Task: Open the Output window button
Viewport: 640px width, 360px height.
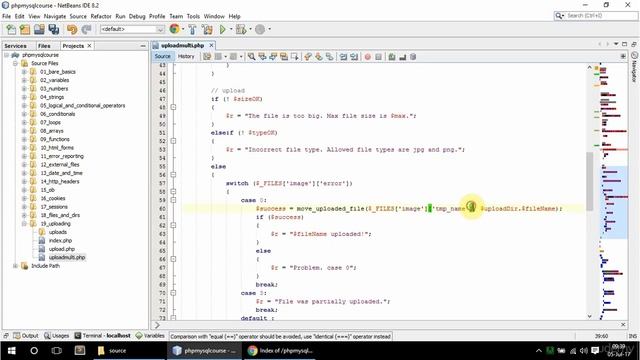Action: coord(26,336)
